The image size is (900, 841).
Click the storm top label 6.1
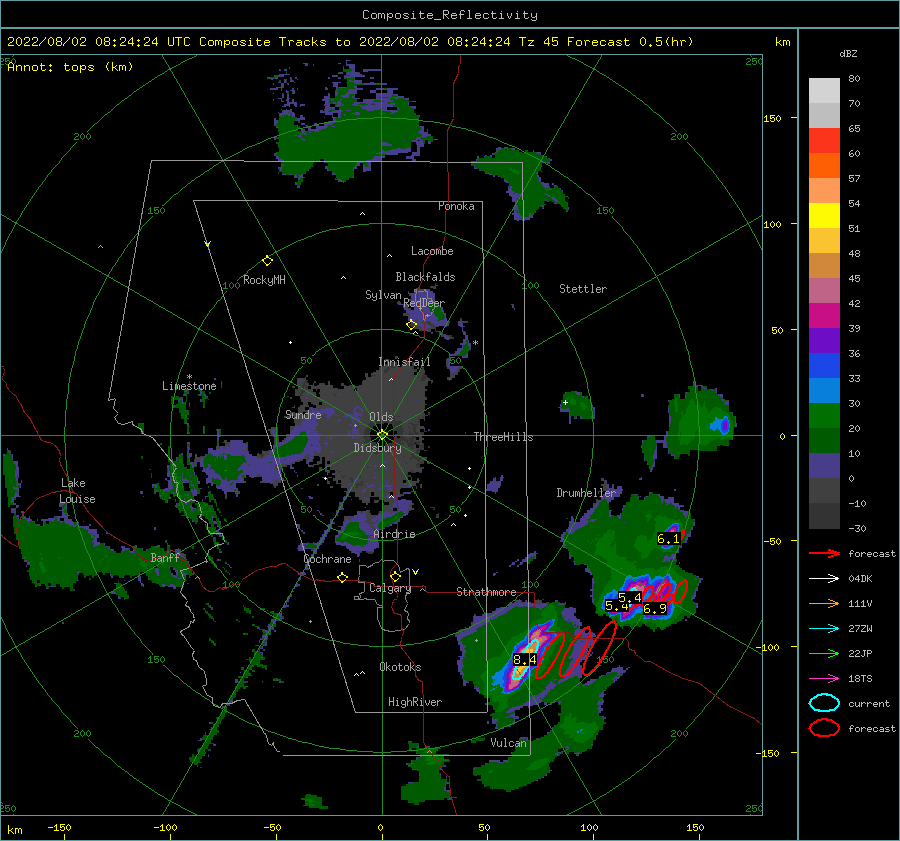pyautogui.click(x=668, y=538)
